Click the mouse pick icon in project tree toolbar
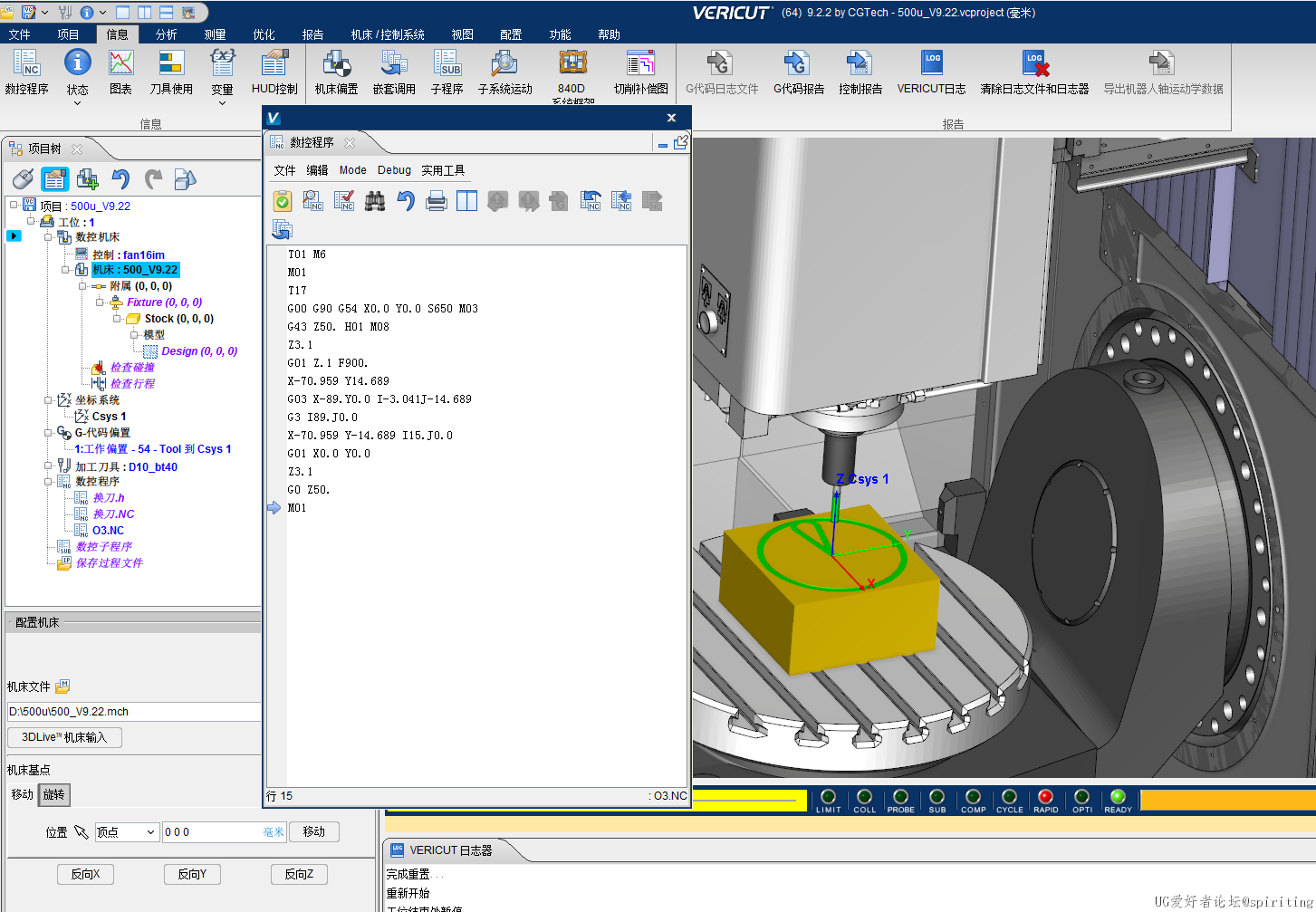The width and height of the screenshot is (1316, 912). pos(24,179)
